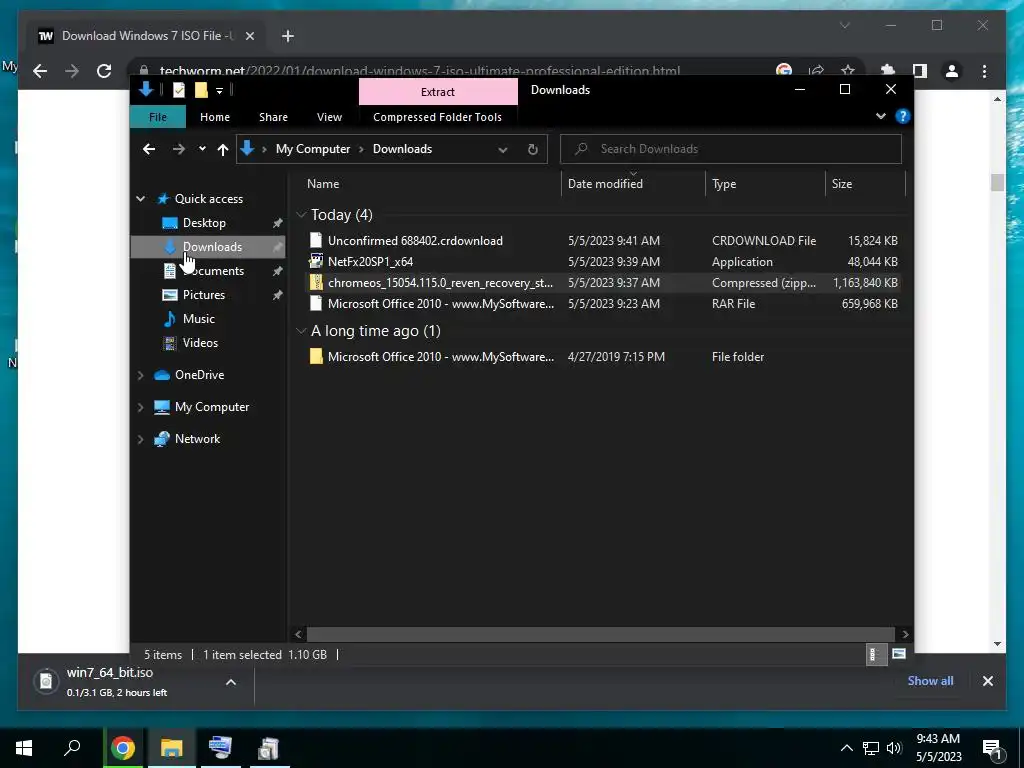
Task: Switch to the Share ribbon tab
Action: click(273, 117)
